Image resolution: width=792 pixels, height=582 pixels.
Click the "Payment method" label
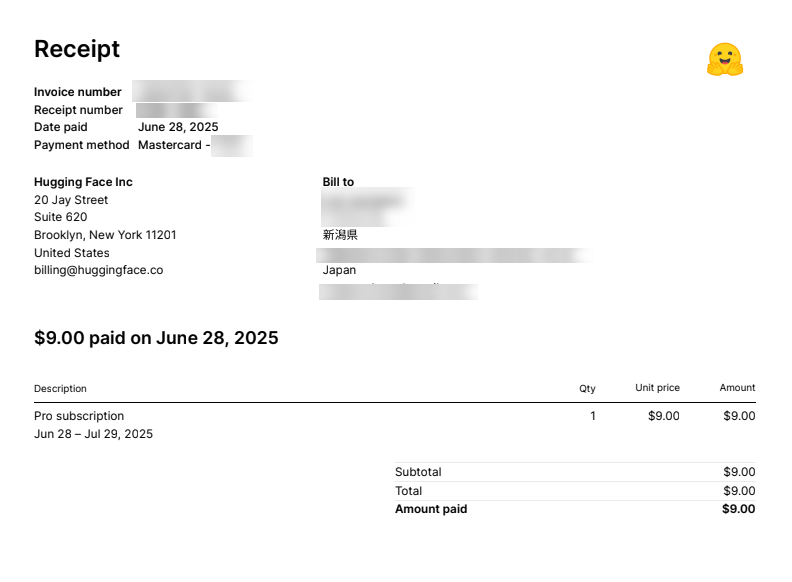[81, 145]
